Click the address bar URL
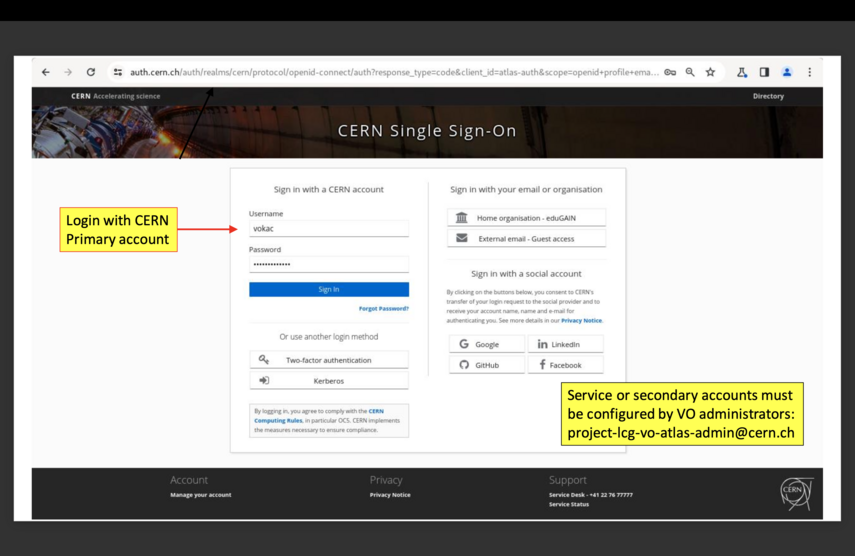Screen dimensions: 855x556 coord(390,72)
